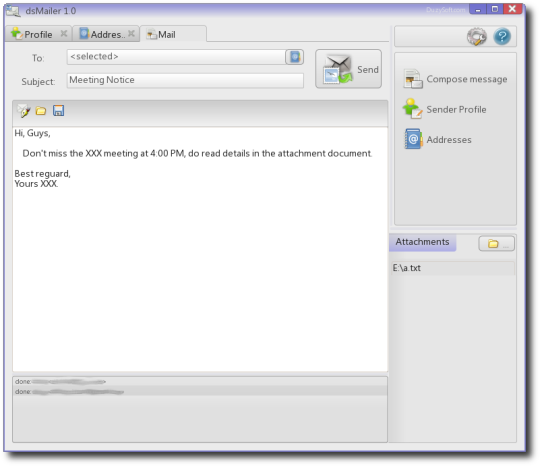Click the Compose message icon
This screenshot has height=466, width=540.
click(x=413, y=79)
